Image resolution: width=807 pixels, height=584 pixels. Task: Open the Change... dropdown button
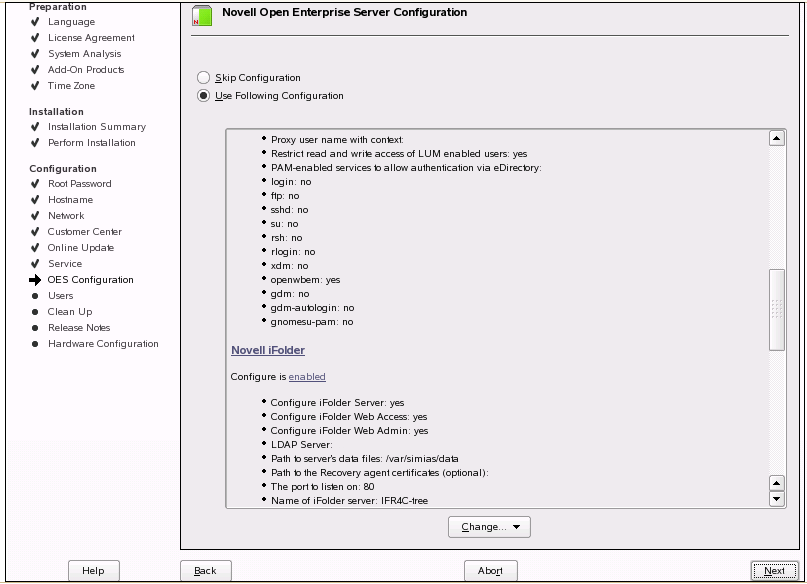490,527
